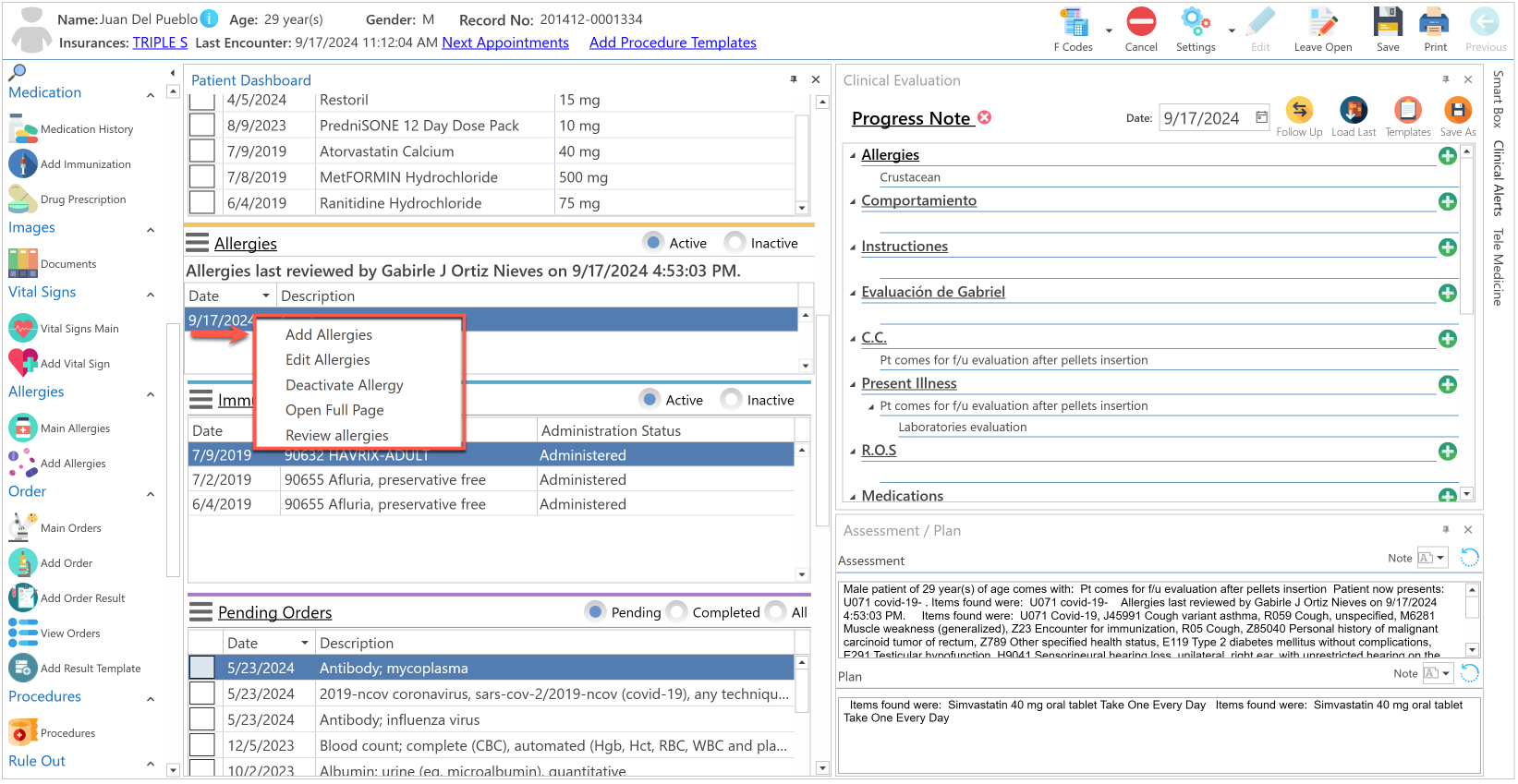Open the Settings gears icon
1518x784 pixels.
pos(1196,22)
